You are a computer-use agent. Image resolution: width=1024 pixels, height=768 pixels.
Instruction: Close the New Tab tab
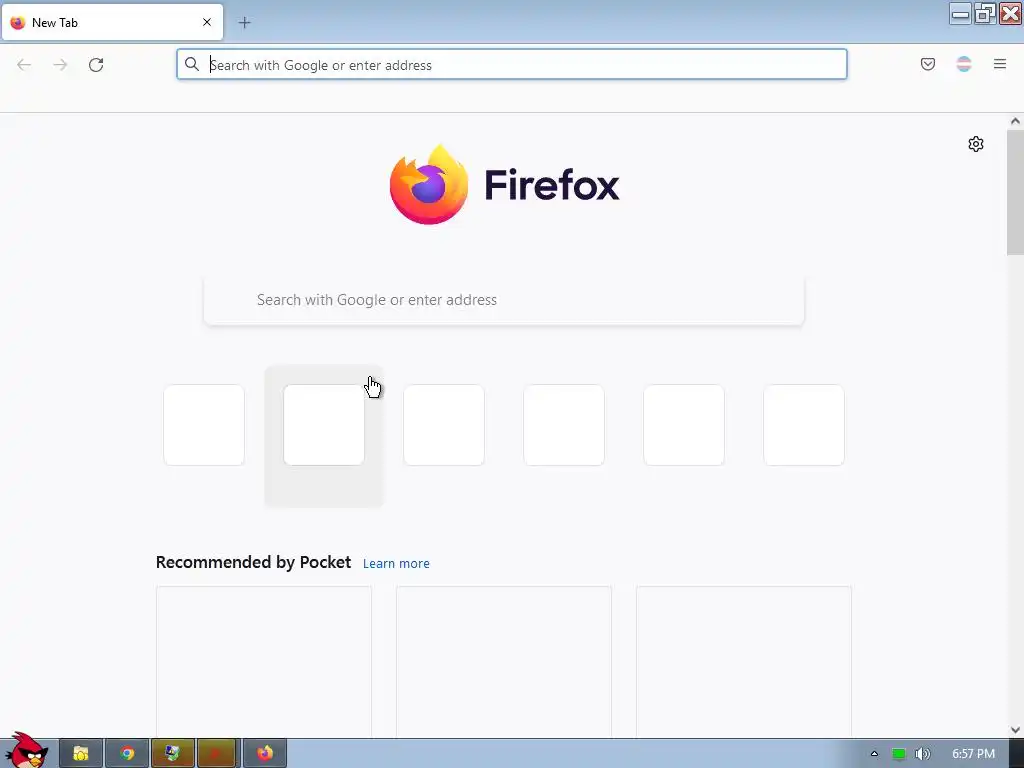coord(207,22)
